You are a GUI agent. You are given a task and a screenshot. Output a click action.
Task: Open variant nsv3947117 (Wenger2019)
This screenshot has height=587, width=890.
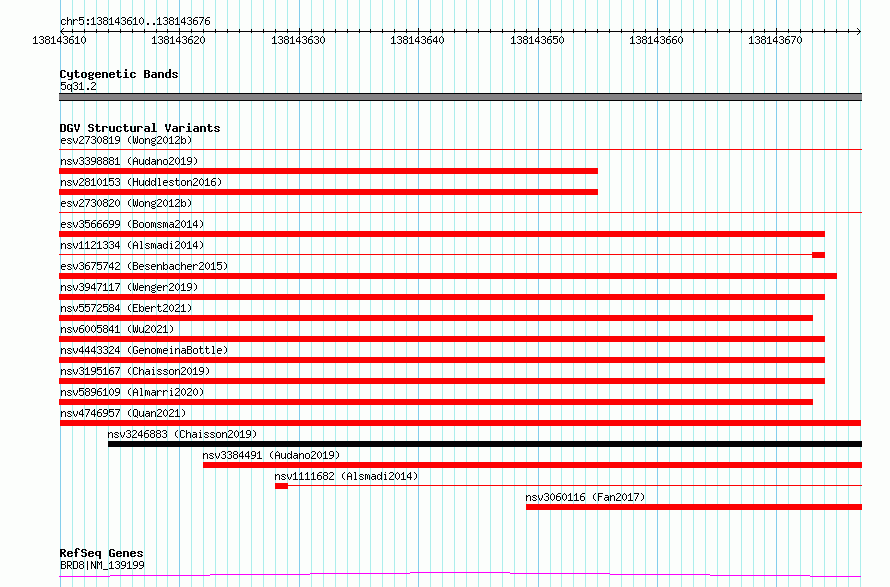click(x=129, y=287)
